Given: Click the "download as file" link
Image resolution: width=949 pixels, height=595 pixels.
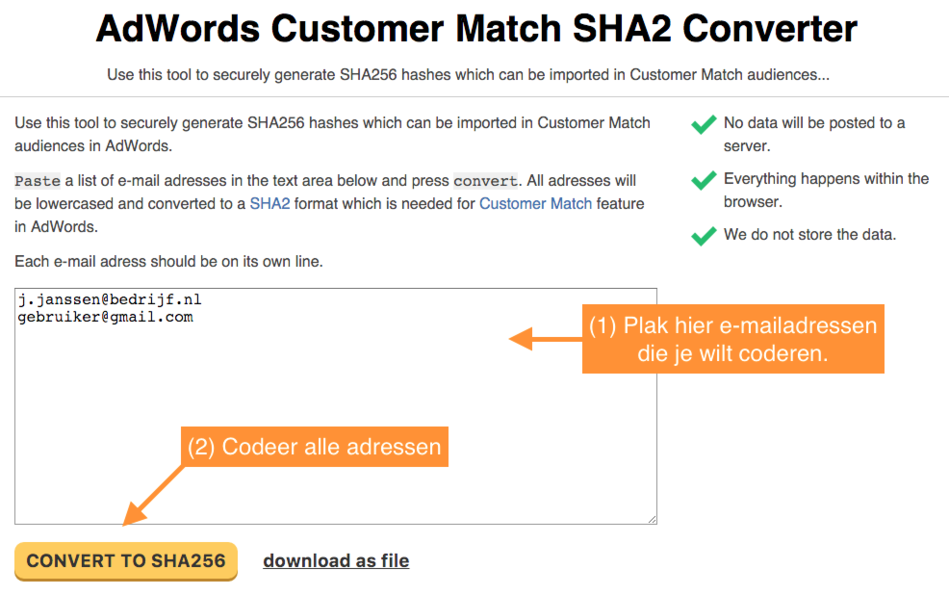Looking at the screenshot, I should pyautogui.click(x=336, y=561).
